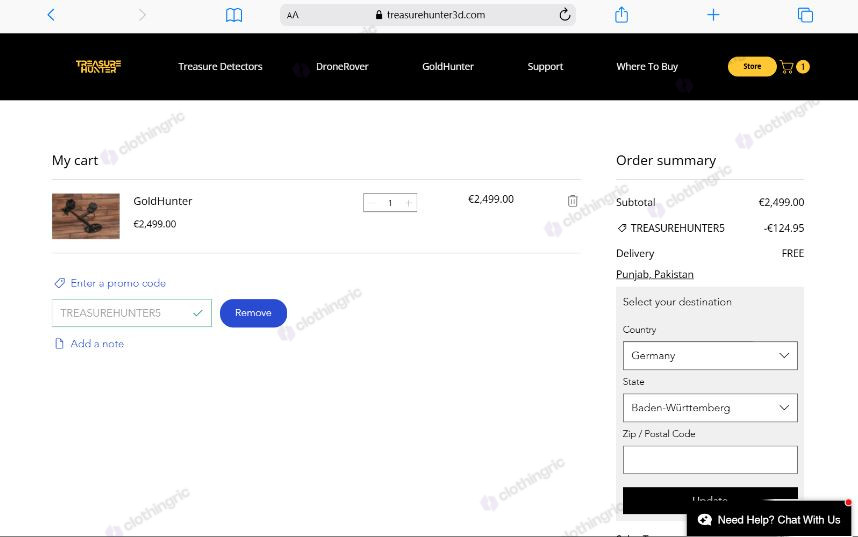Click the TREASUREHUNTER5 promo code field
This screenshot has height=537, width=858.
(132, 313)
